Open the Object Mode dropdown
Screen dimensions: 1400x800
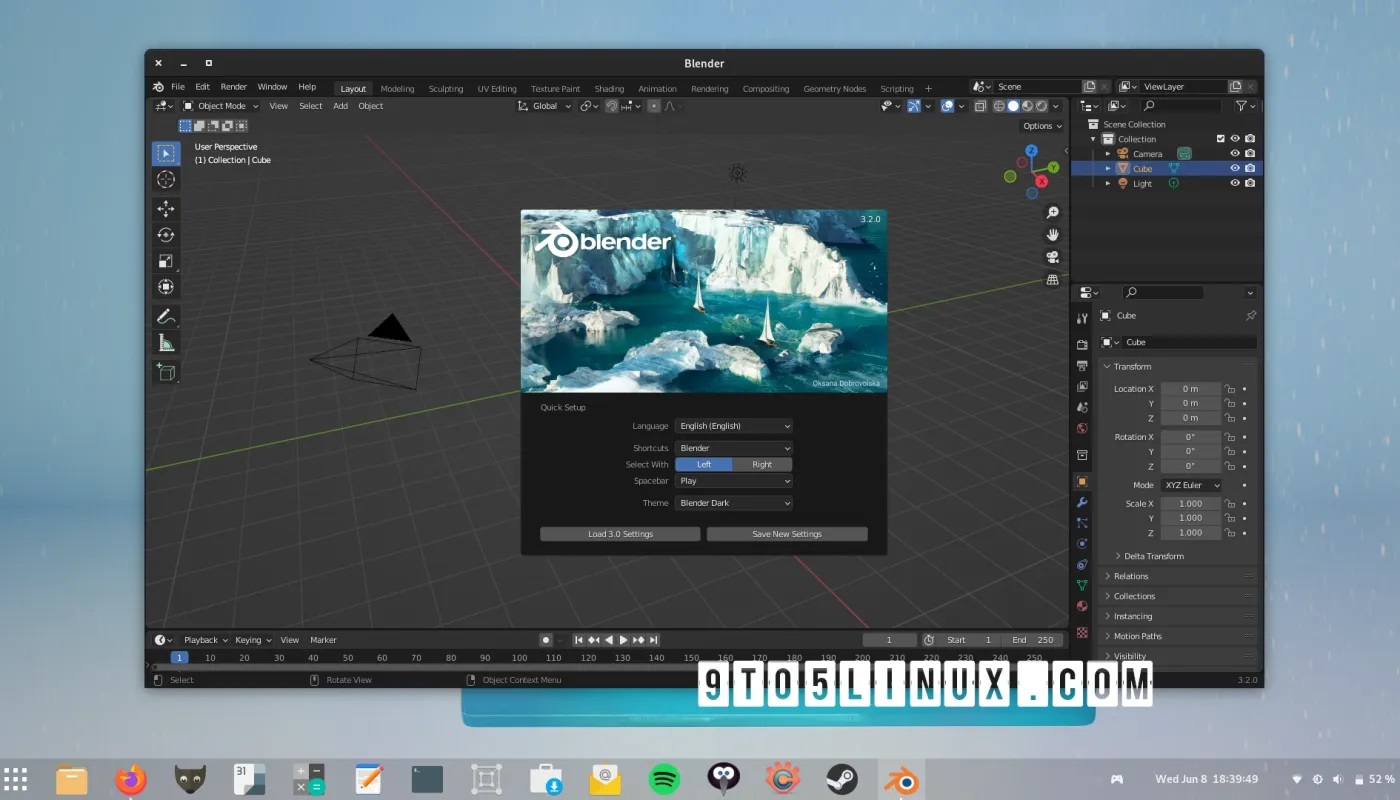[x=221, y=106]
